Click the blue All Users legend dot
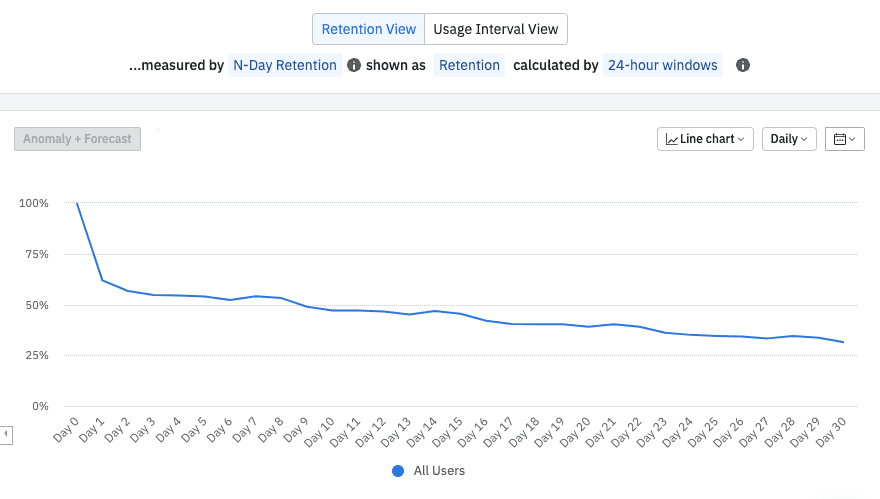 click(x=398, y=471)
